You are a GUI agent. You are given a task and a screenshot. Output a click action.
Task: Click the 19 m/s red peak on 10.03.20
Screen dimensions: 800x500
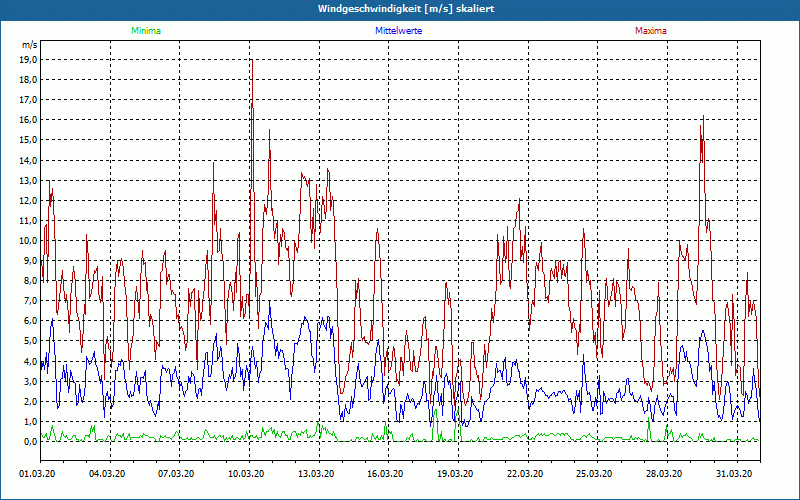pos(252,60)
